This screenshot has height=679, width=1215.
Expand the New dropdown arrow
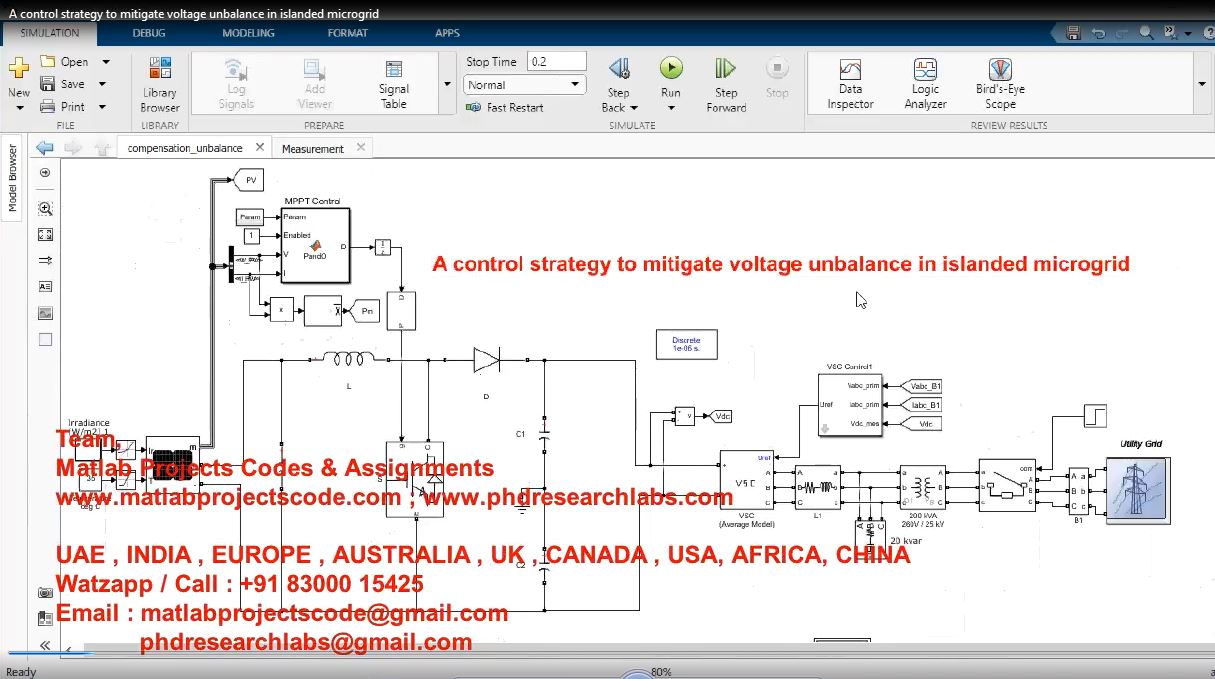click(19, 107)
